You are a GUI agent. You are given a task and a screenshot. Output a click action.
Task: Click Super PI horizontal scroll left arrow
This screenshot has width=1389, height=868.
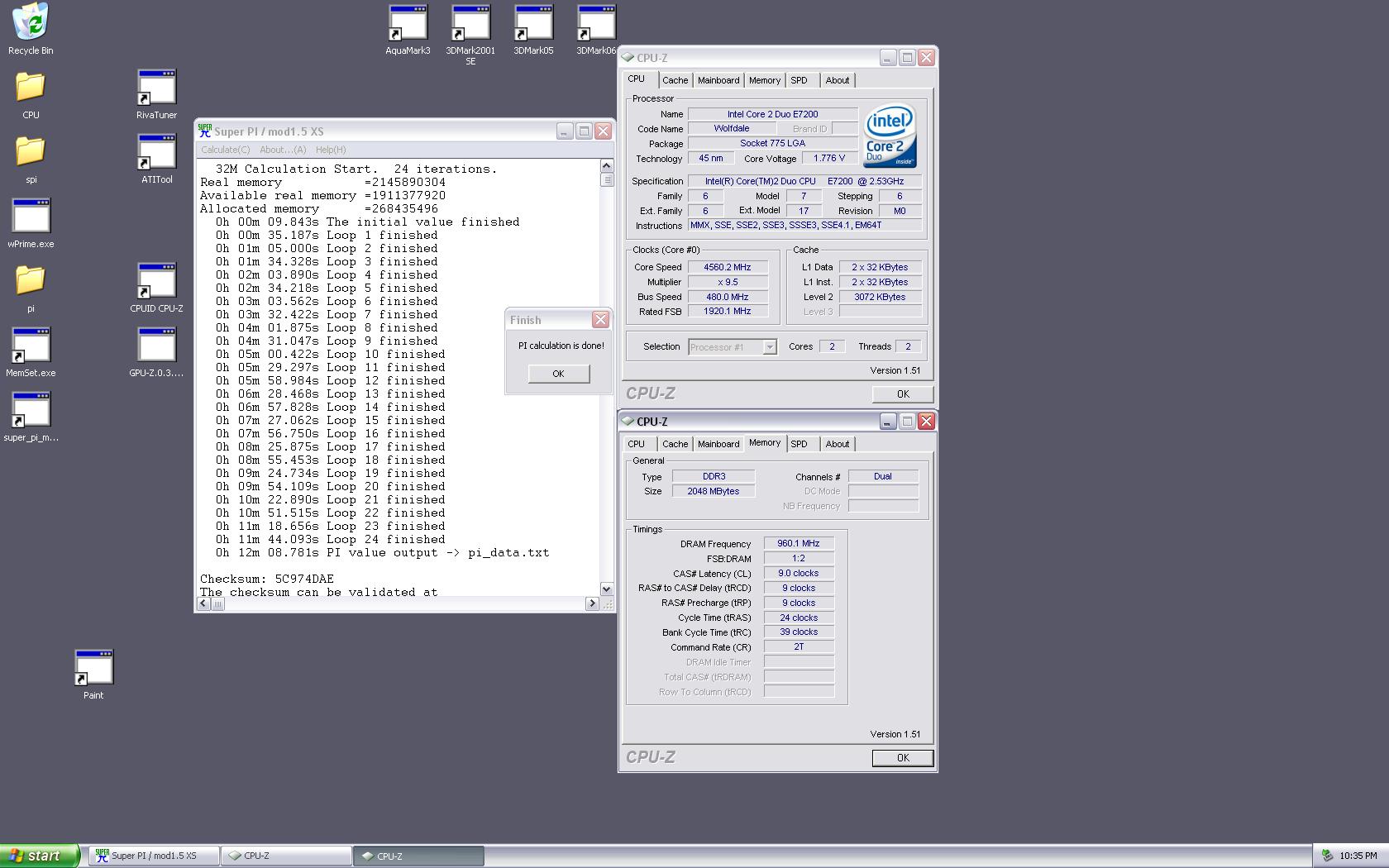[x=203, y=603]
